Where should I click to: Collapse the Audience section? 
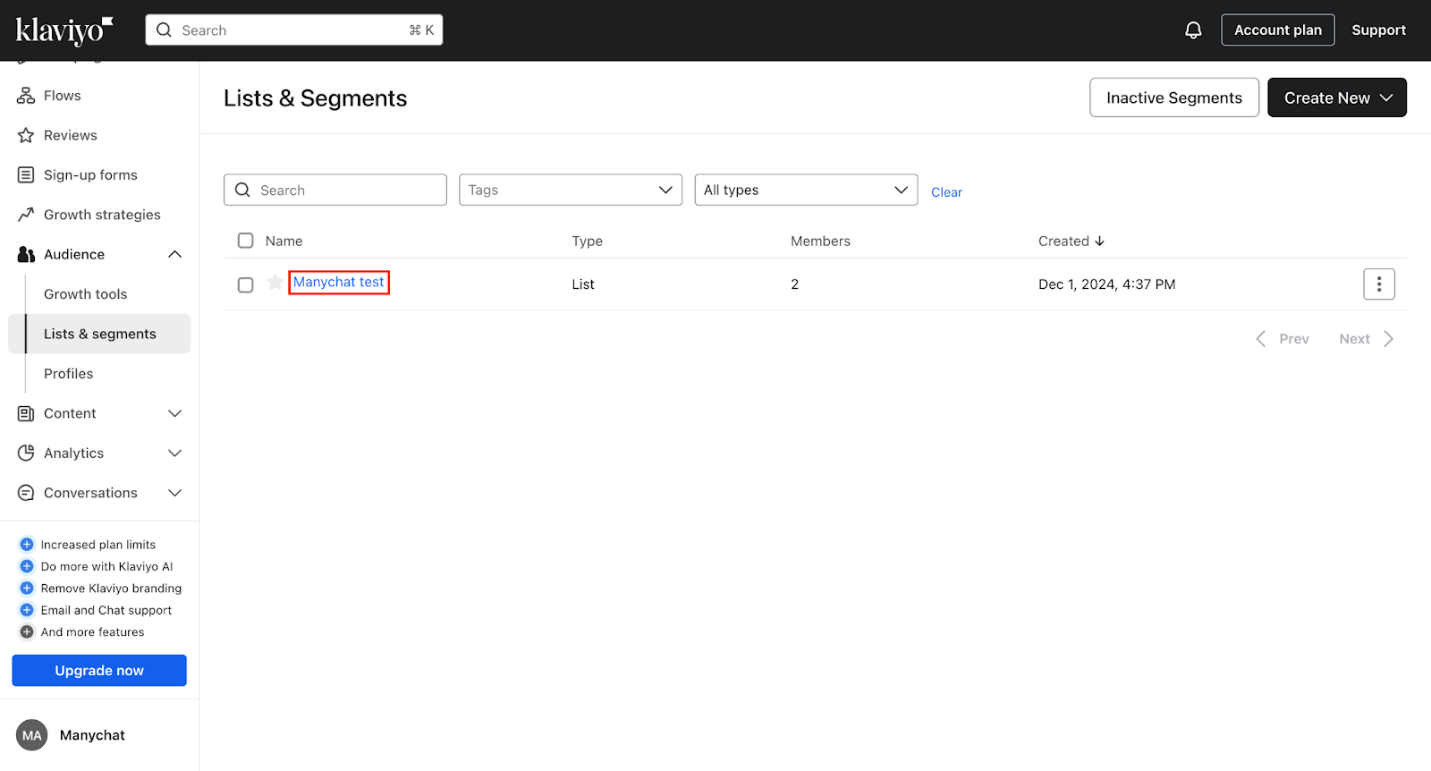(174, 254)
